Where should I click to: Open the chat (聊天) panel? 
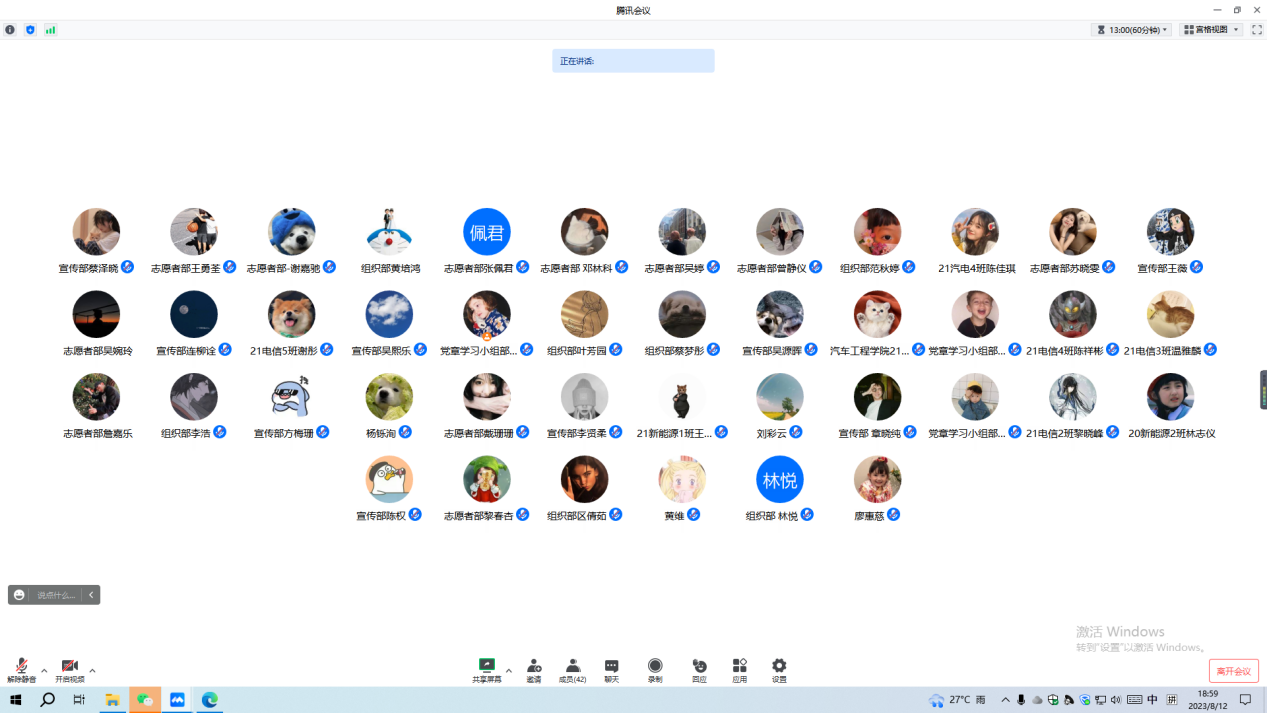pyautogui.click(x=611, y=668)
